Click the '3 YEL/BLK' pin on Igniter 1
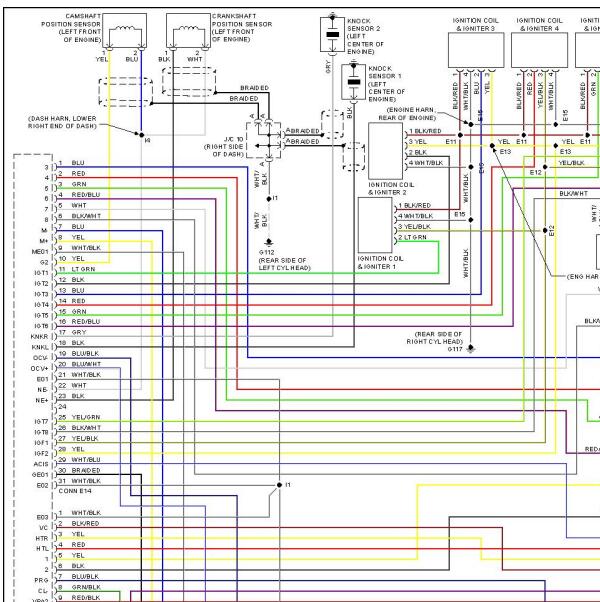 tap(415, 227)
